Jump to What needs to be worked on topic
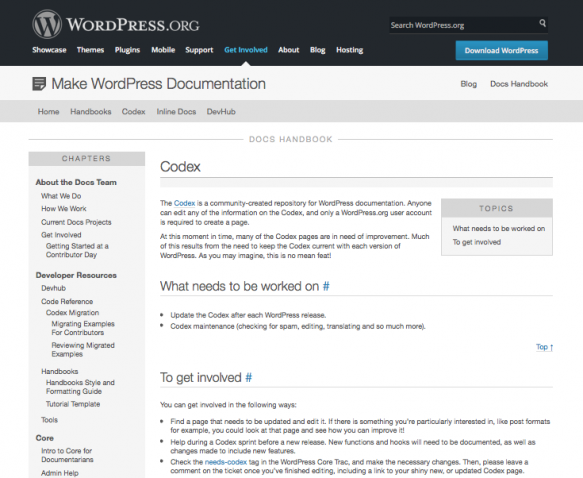The height and width of the screenshot is (478, 583). point(499,229)
